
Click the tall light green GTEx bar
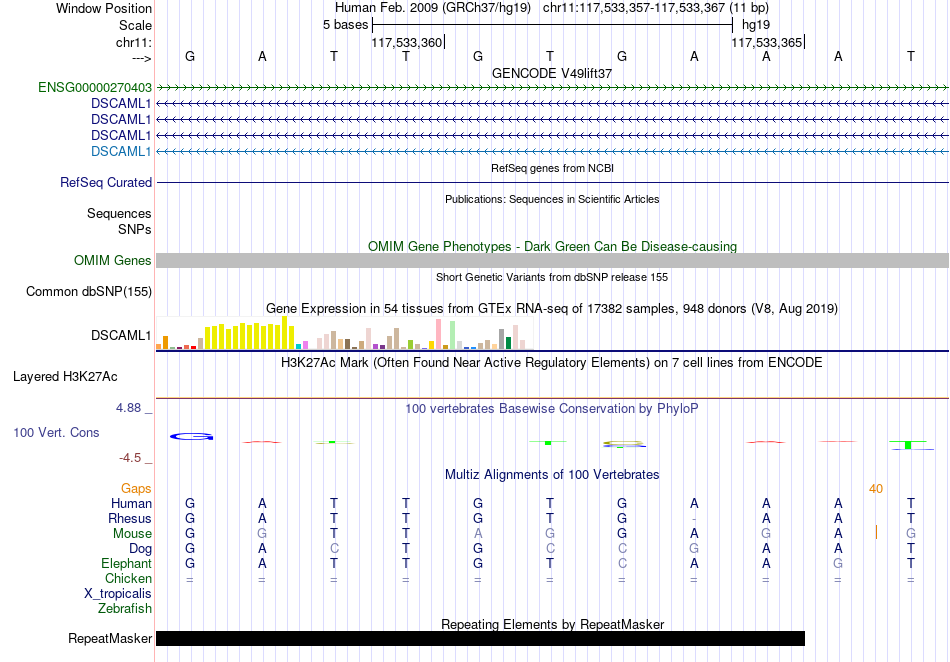point(453,335)
